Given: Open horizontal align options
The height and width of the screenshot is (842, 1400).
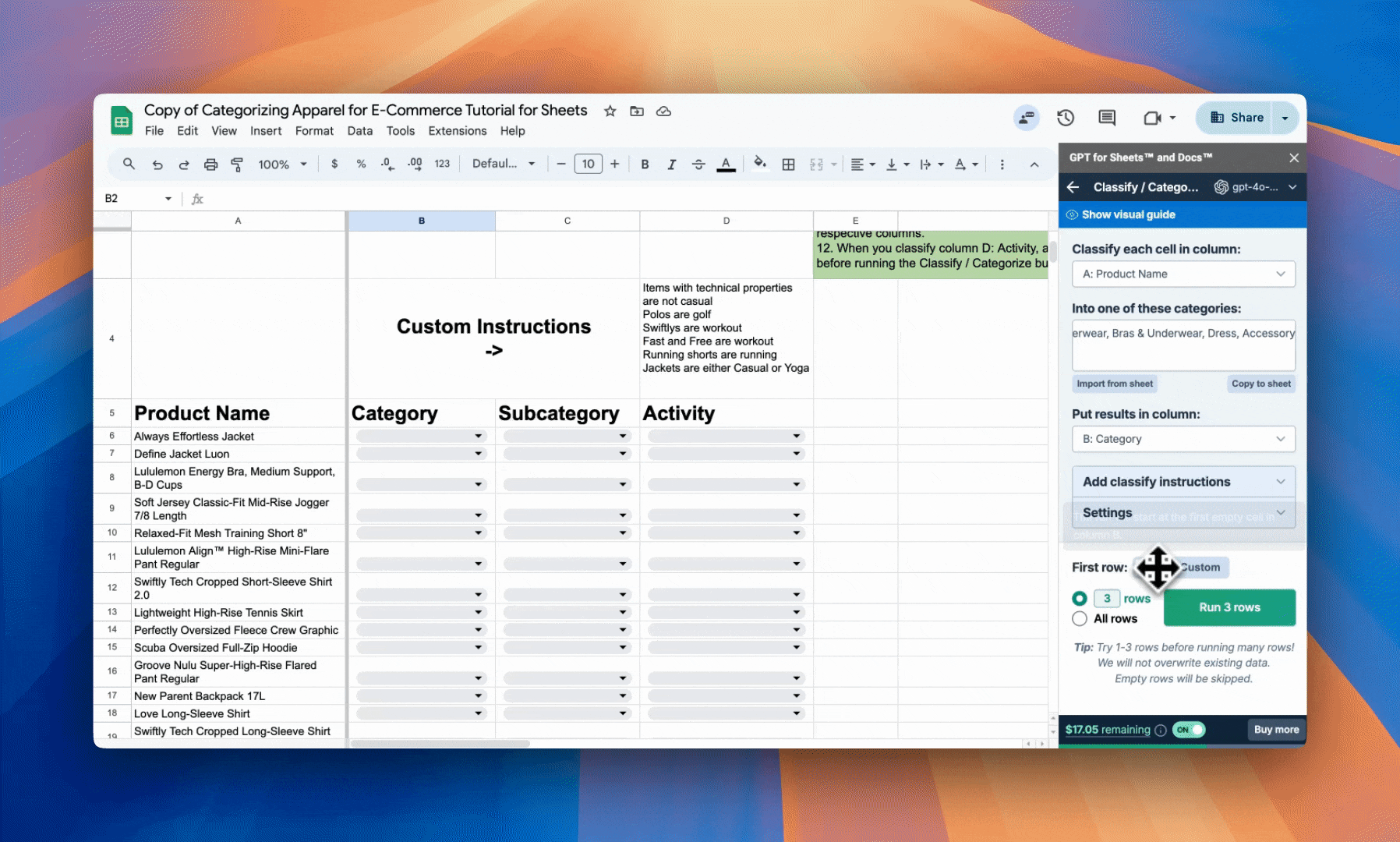Looking at the screenshot, I should [x=863, y=164].
